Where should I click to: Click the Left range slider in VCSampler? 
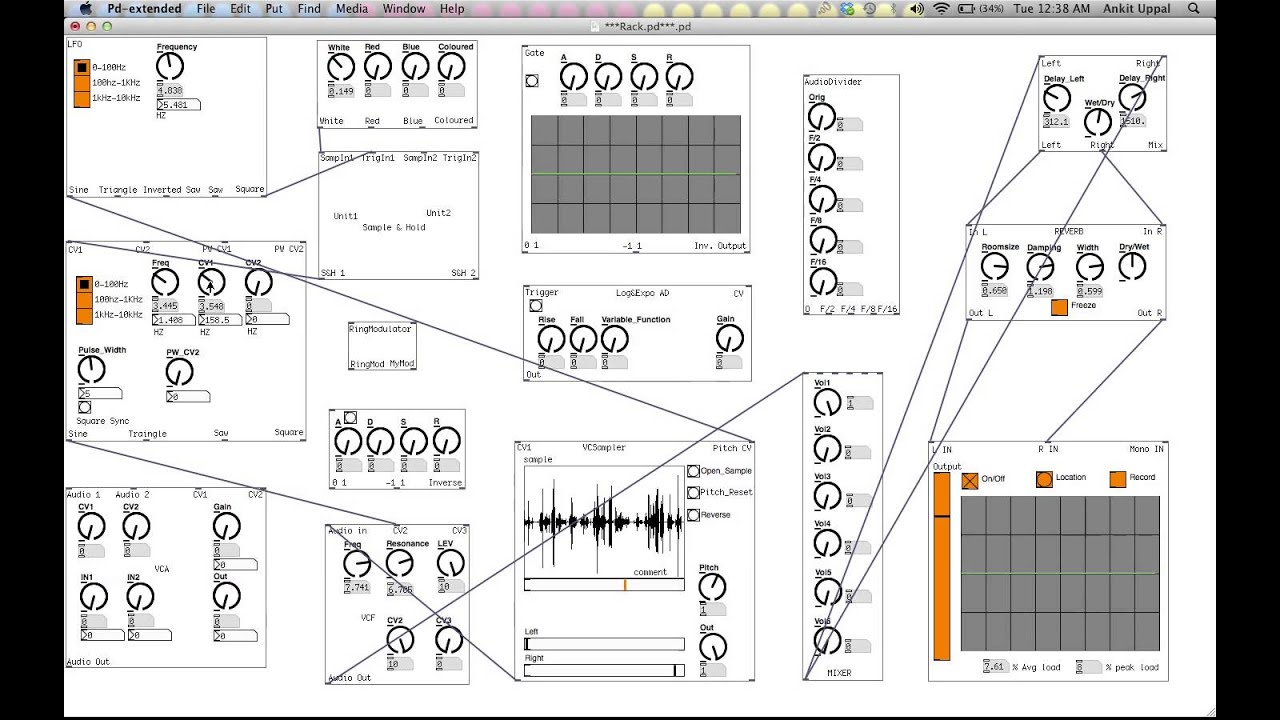click(604, 644)
